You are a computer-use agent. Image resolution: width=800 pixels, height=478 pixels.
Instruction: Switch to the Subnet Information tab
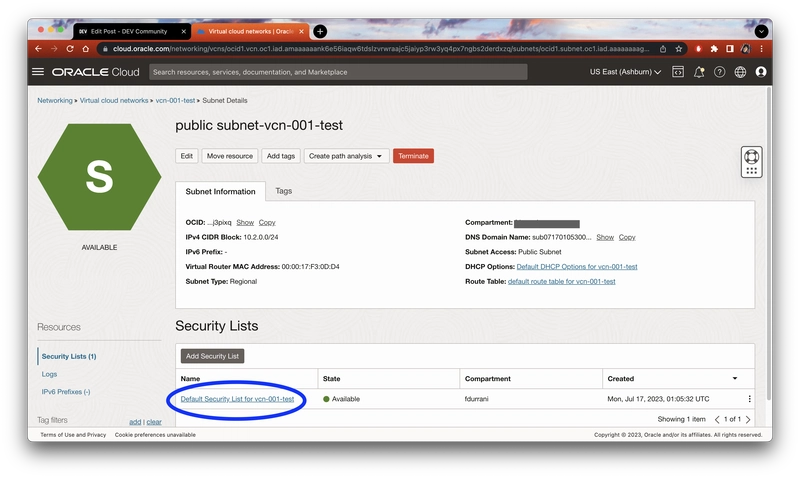(220, 191)
